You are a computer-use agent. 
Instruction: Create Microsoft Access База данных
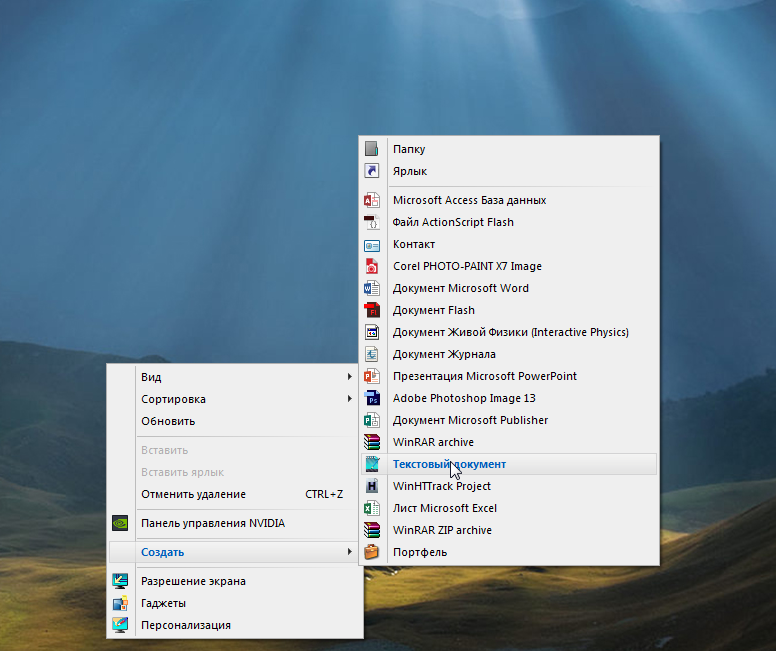(x=509, y=200)
